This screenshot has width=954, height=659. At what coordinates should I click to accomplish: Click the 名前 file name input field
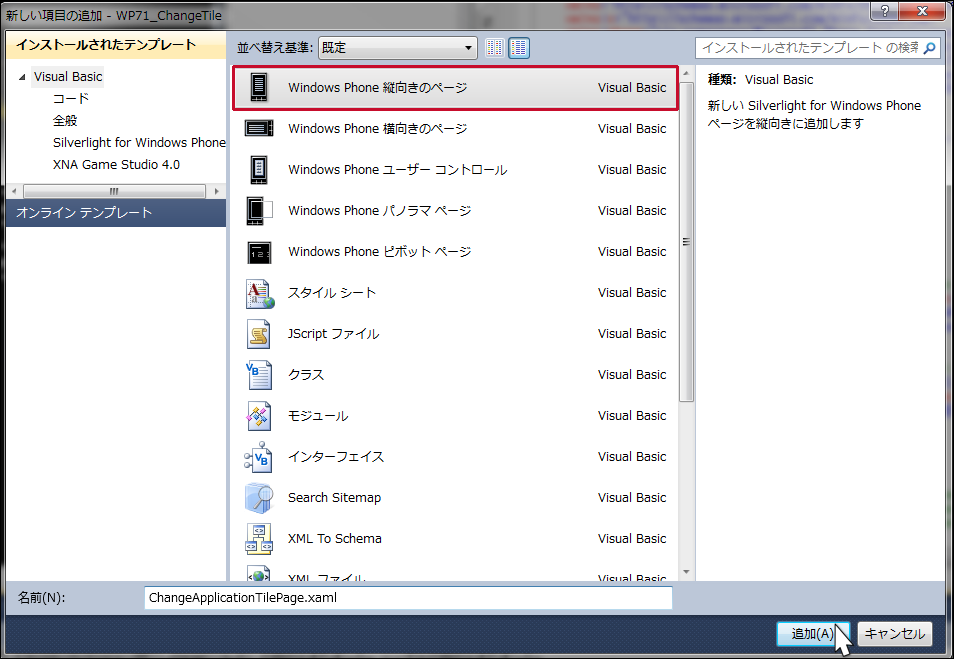(408, 598)
